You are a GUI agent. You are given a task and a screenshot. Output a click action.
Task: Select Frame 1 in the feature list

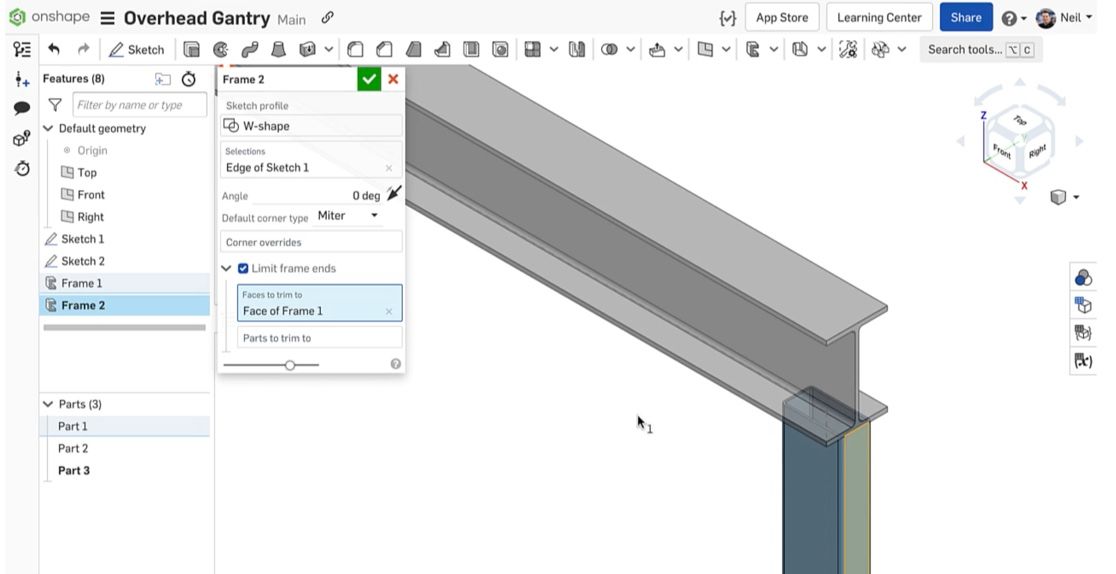81,283
